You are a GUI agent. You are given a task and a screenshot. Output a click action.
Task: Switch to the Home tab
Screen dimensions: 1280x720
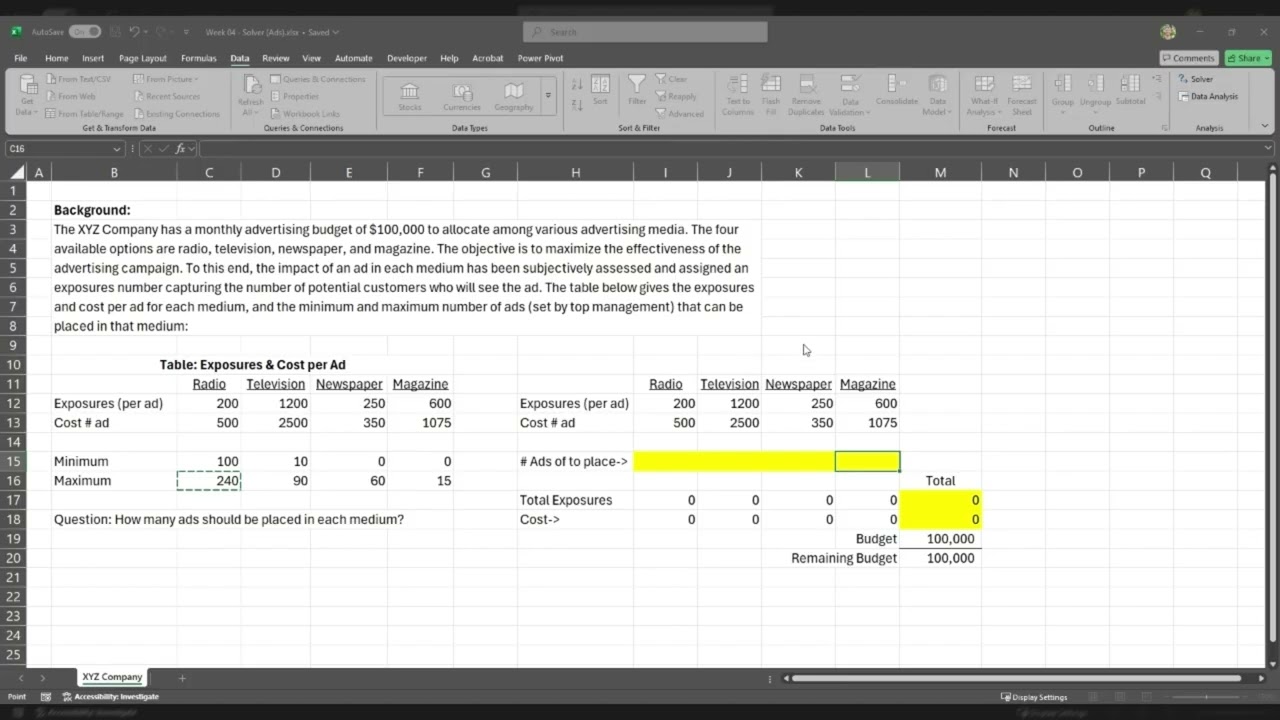click(x=56, y=58)
